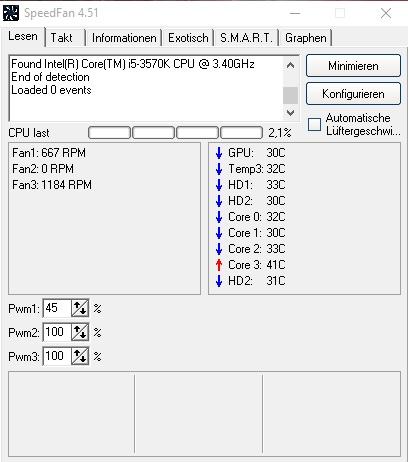Select the Fan2: 0 RPM reading
This screenshot has height=462, width=408.
point(43,169)
